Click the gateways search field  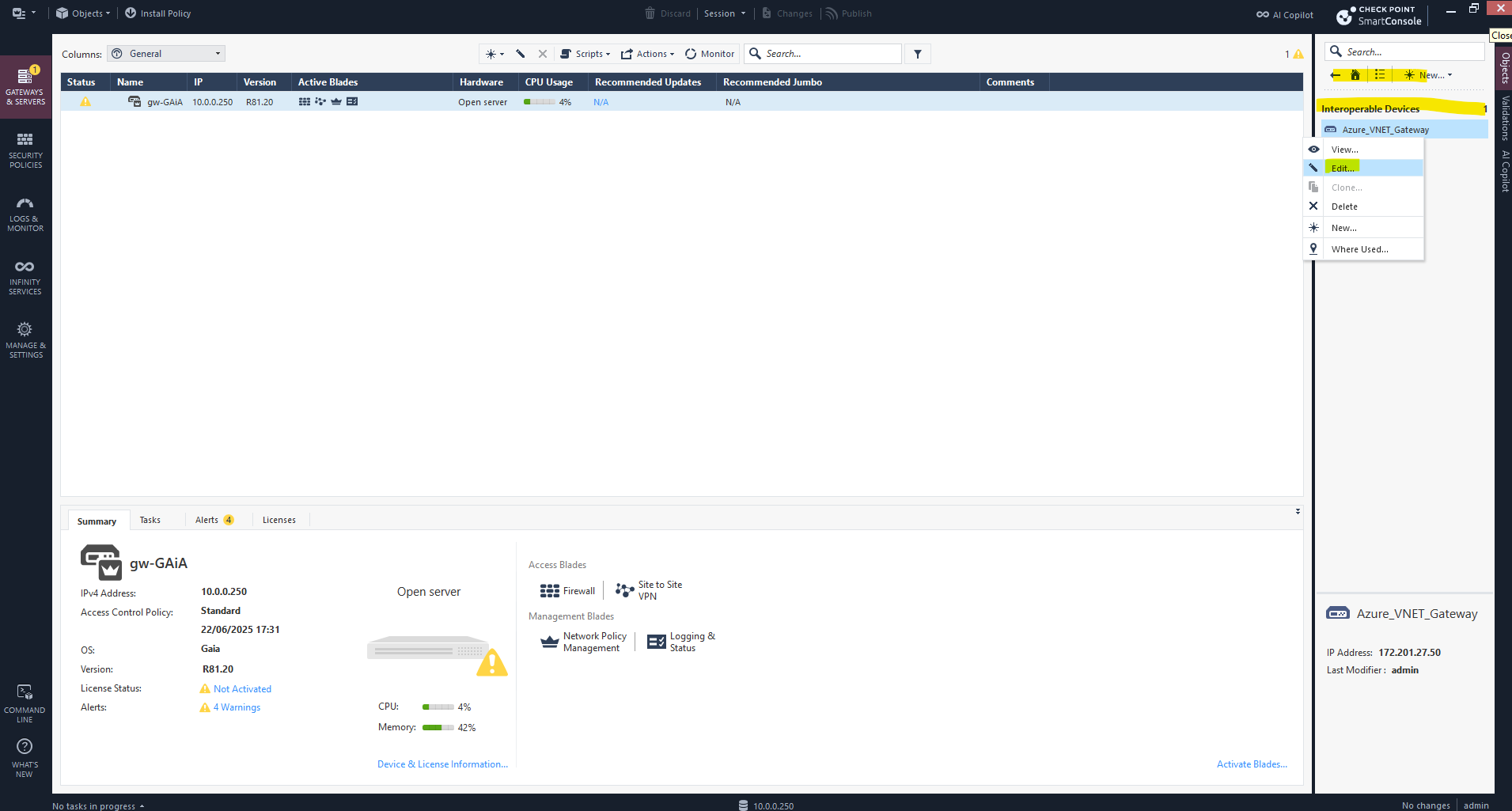coord(823,54)
